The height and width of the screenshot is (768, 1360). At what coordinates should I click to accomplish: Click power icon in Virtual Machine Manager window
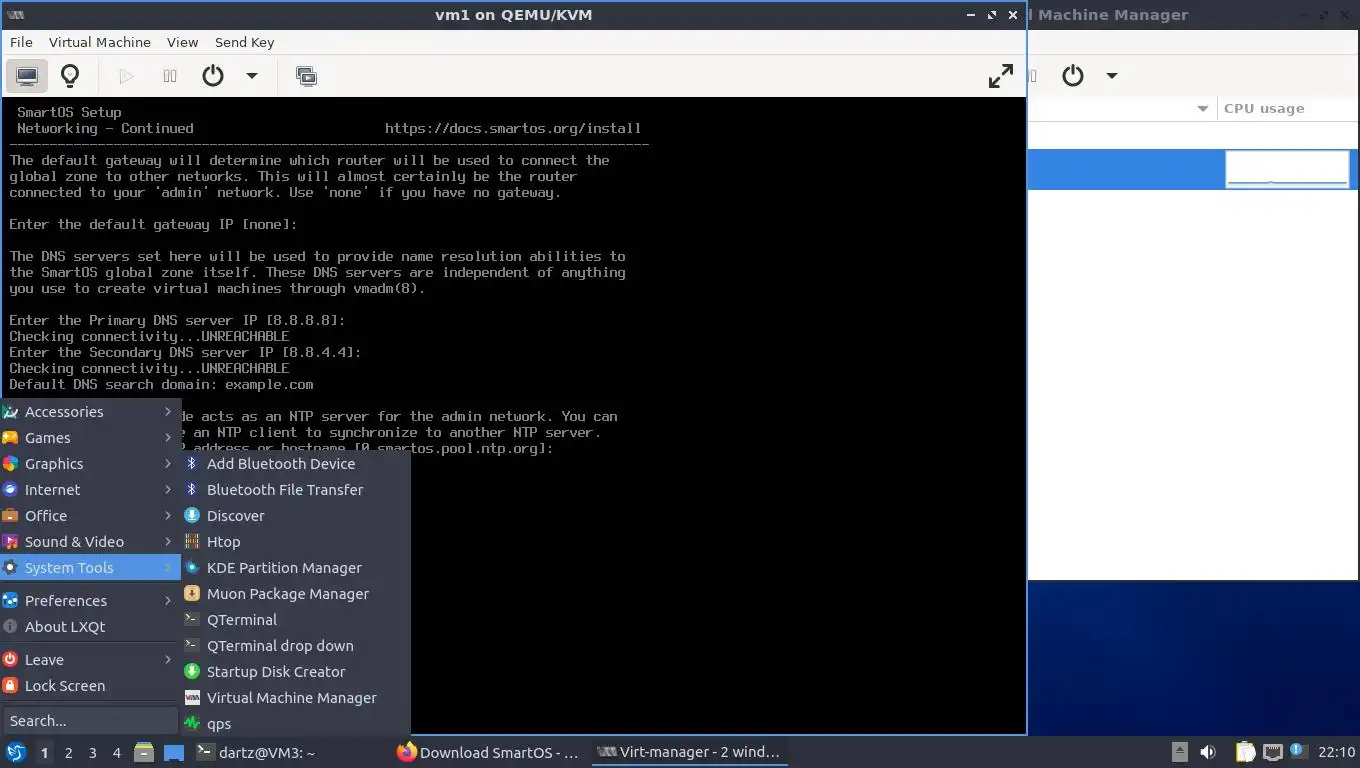click(x=1073, y=76)
